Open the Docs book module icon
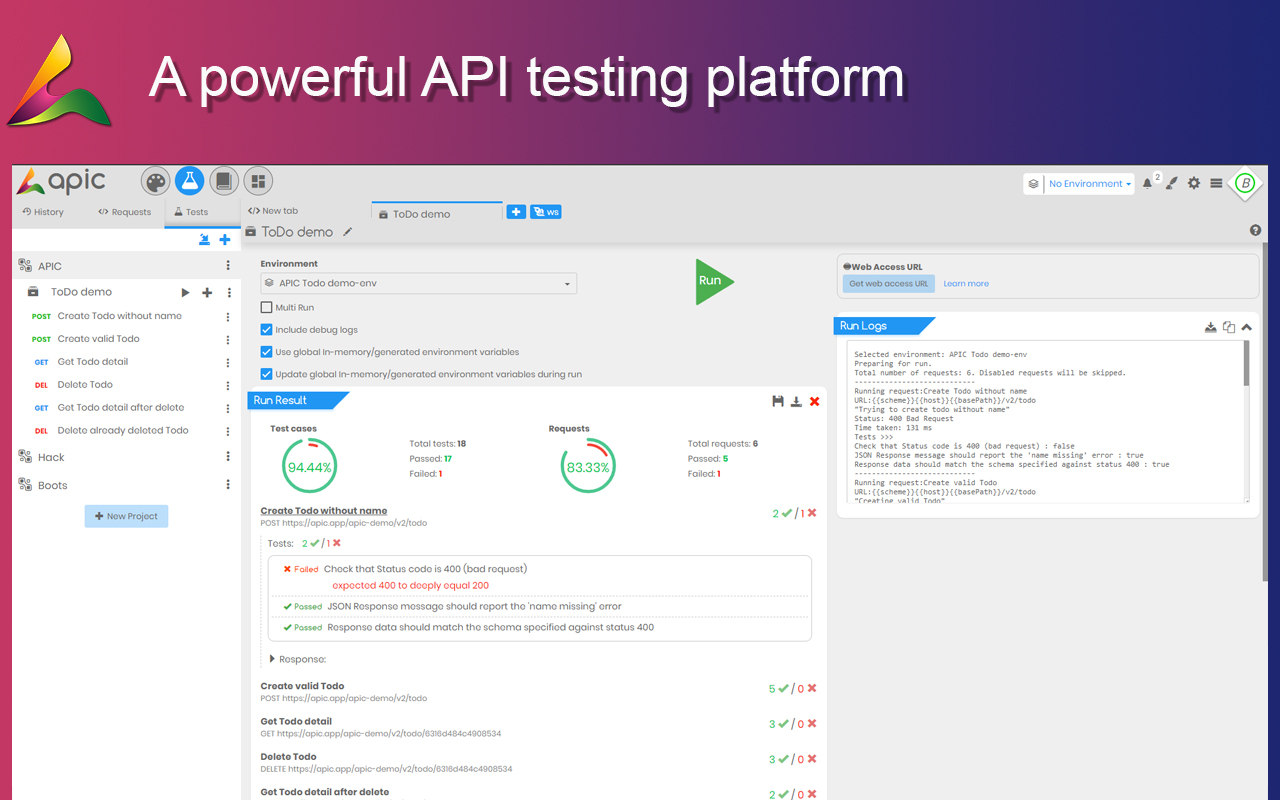The width and height of the screenshot is (1280, 800). coord(224,181)
